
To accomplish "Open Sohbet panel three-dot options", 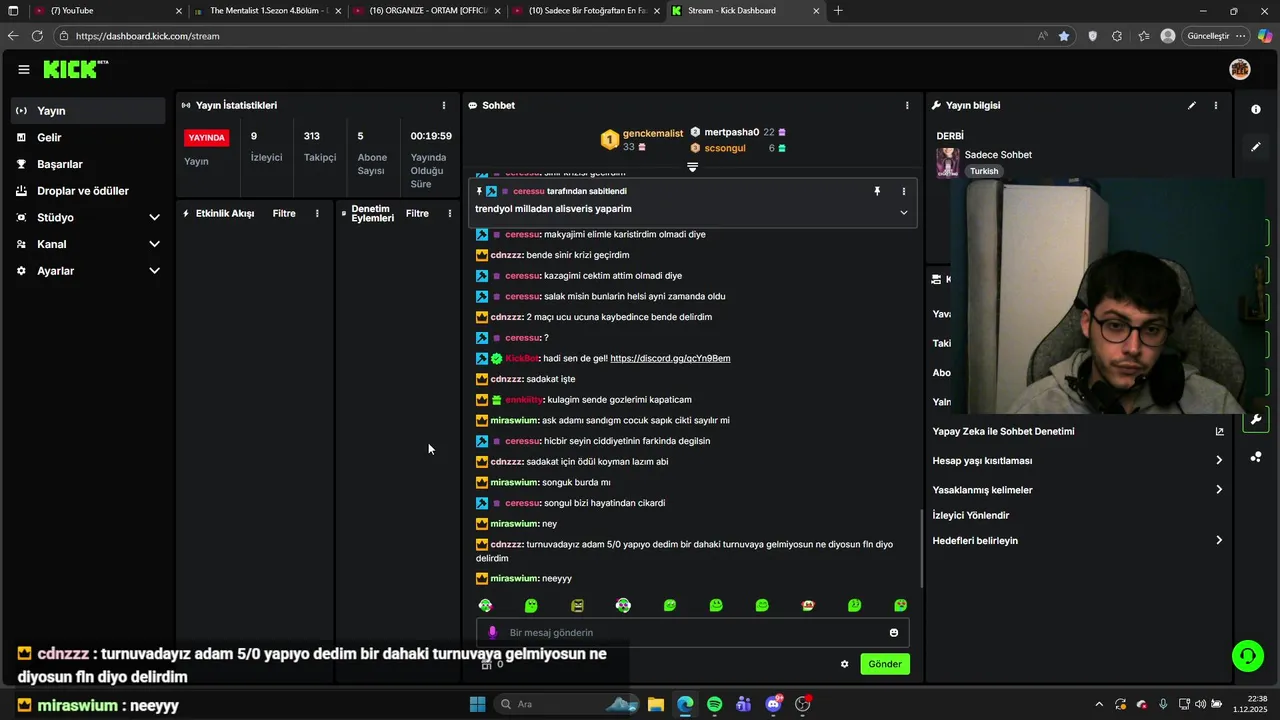I will coord(907,105).
